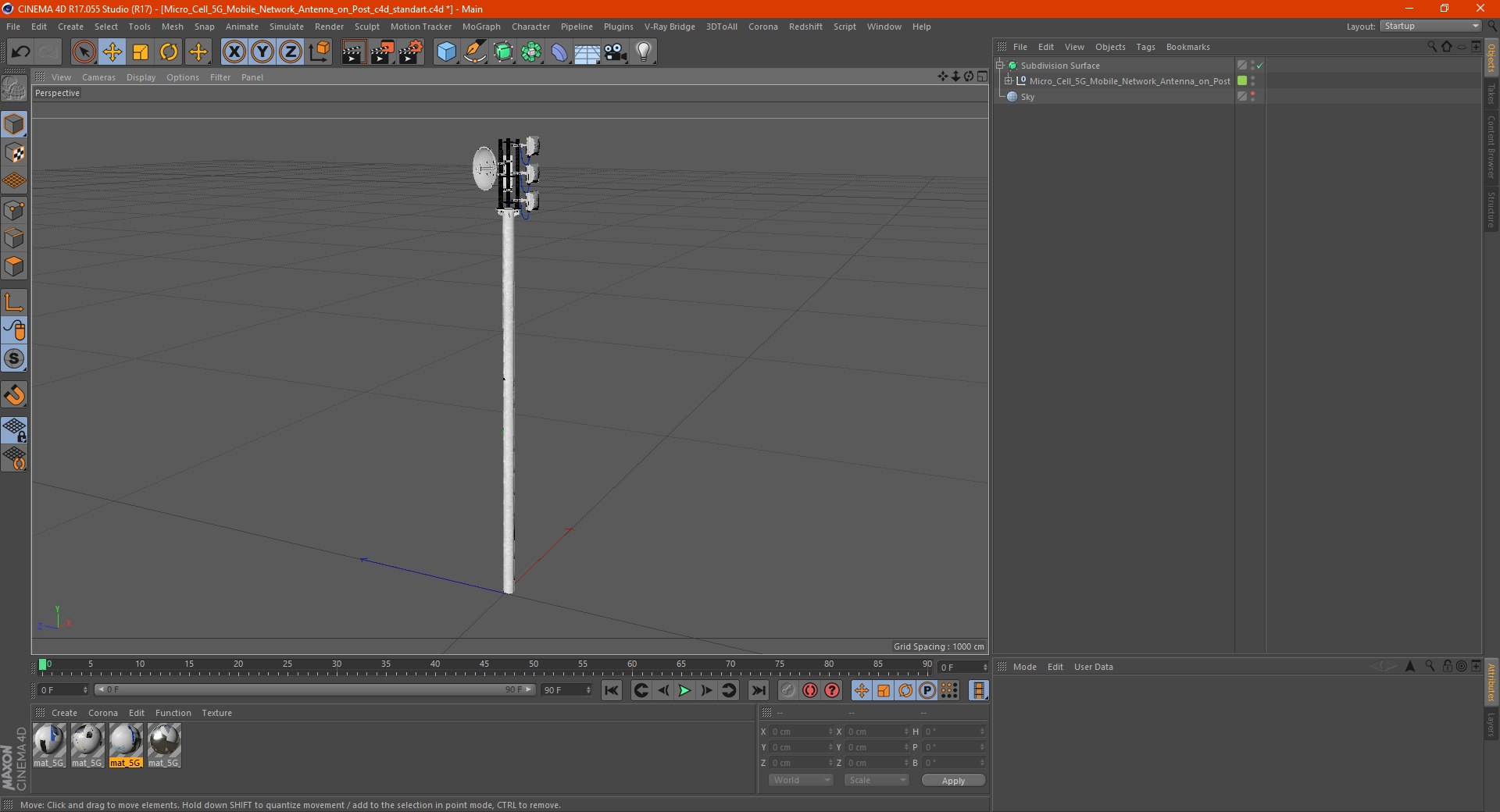The height and width of the screenshot is (812, 1500).
Task: Click timeline frame 45 marker
Action: (x=484, y=665)
